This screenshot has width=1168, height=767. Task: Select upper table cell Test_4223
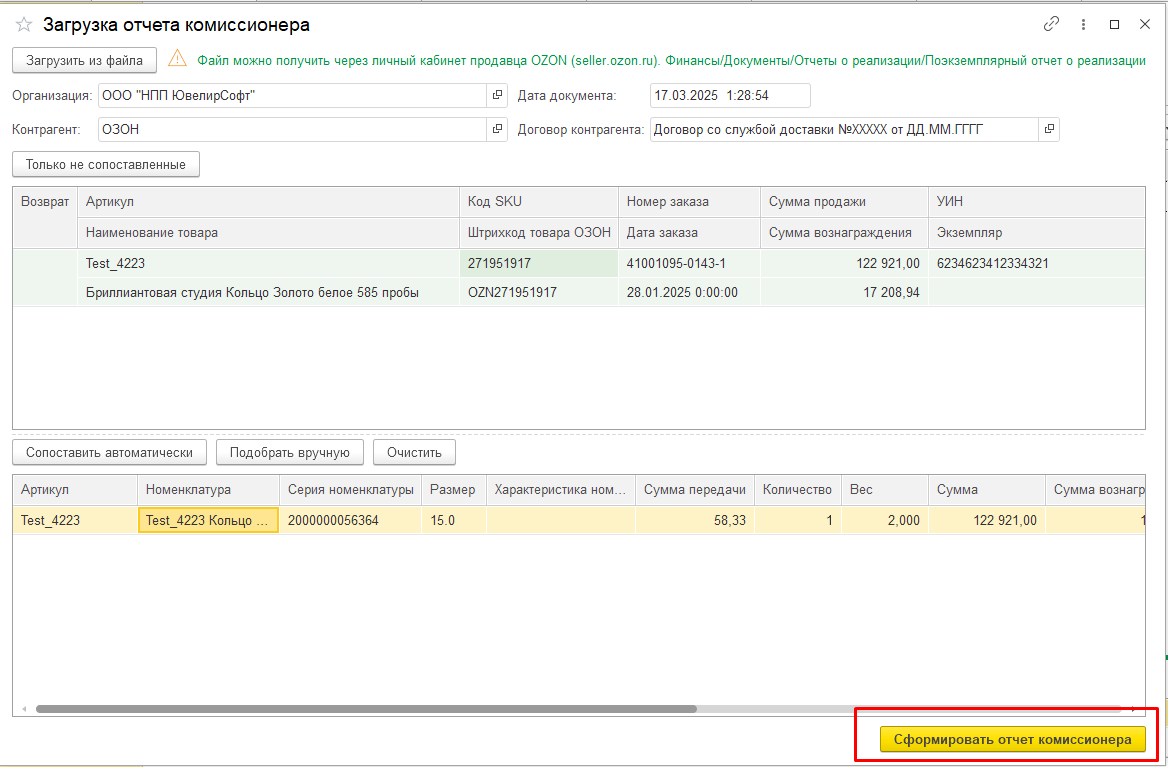click(x=268, y=264)
